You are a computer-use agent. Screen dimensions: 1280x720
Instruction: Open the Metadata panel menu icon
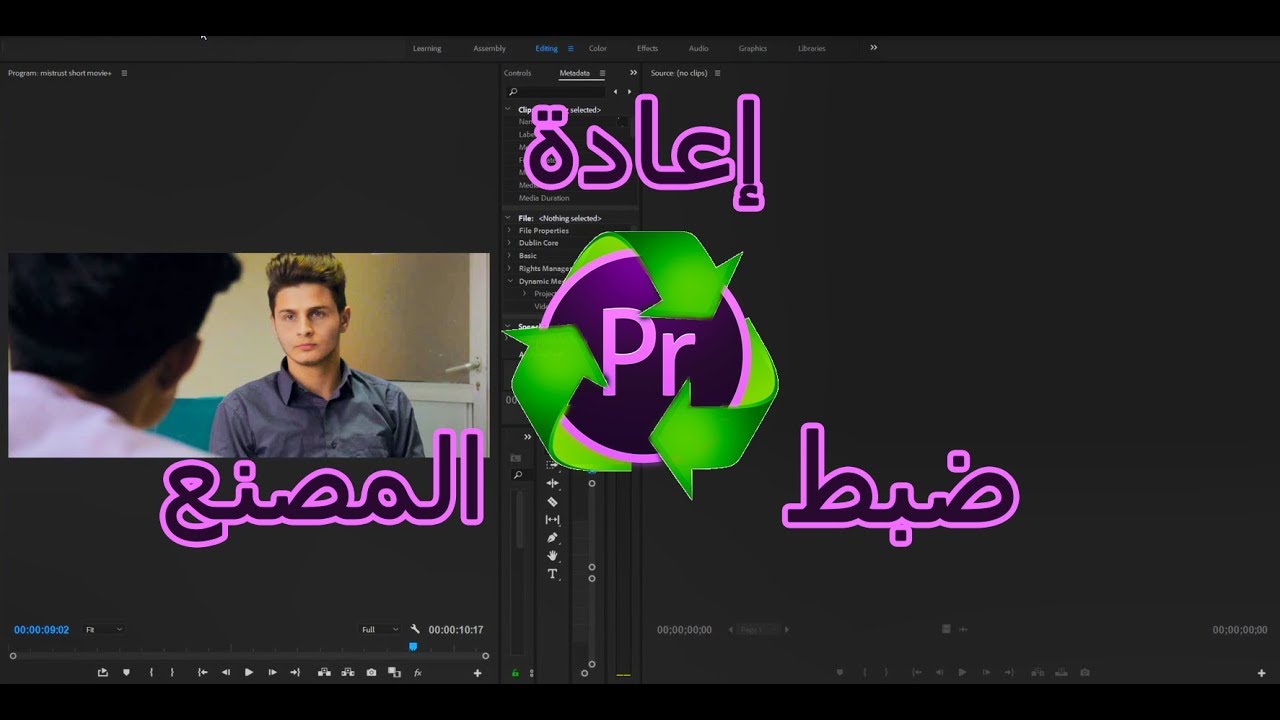click(x=602, y=73)
